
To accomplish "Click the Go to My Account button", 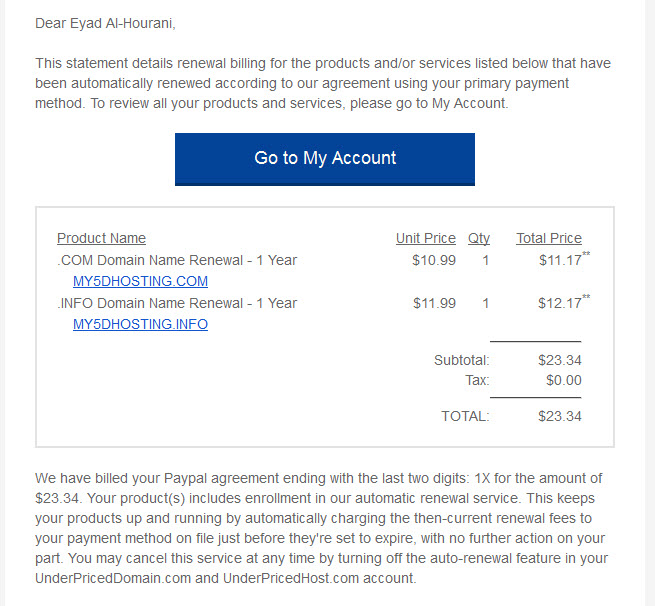I will (325, 159).
